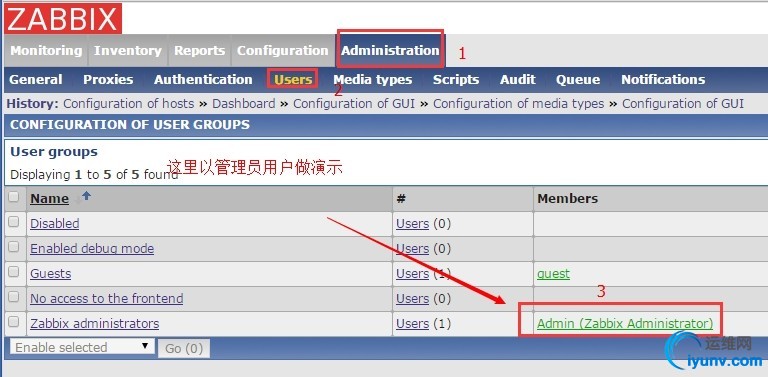Image resolution: width=768 pixels, height=377 pixels.
Task: Open the guest member link
Action: [x=553, y=274]
